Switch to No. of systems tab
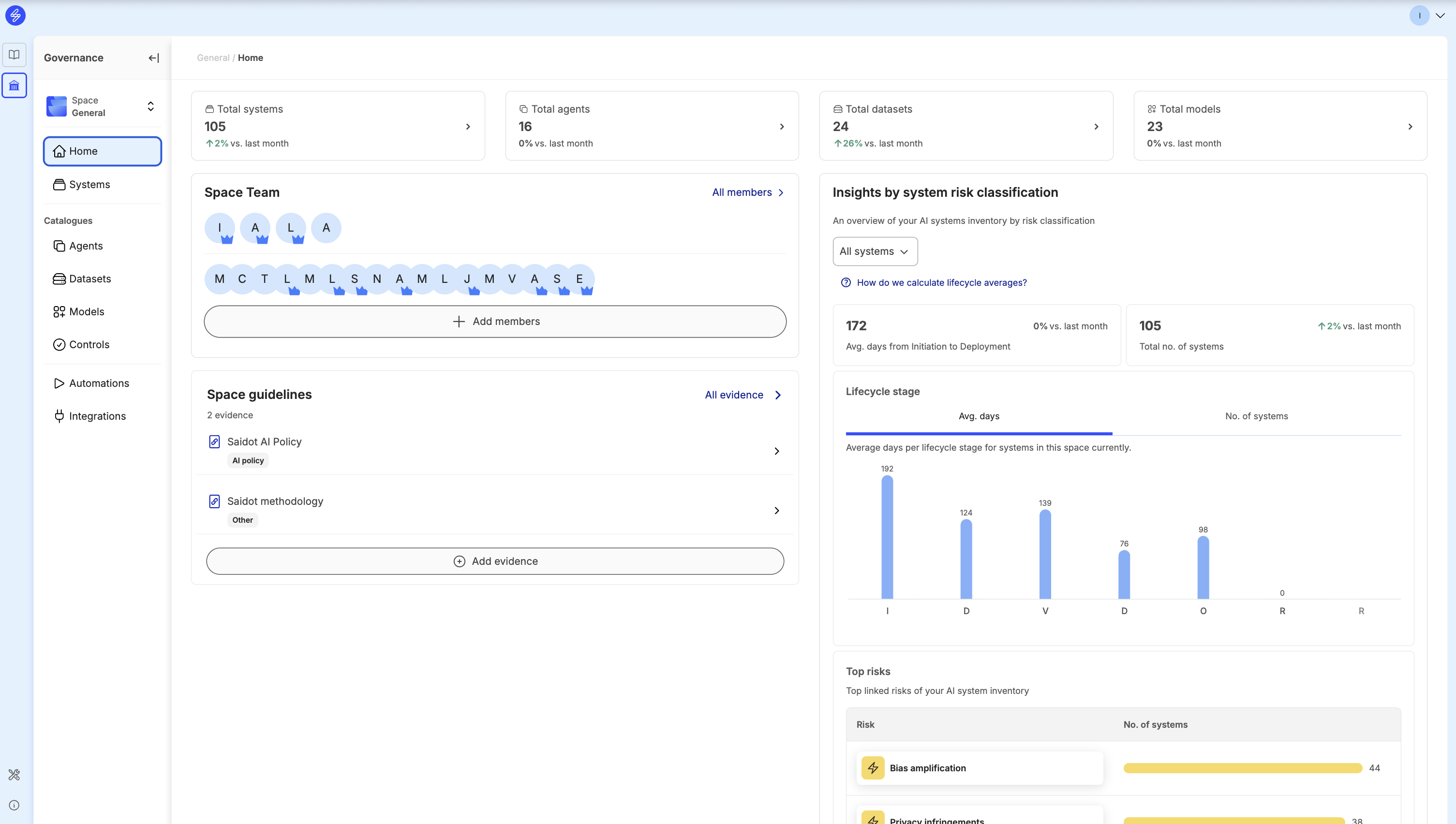1456x824 pixels. tap(1256, 416)
